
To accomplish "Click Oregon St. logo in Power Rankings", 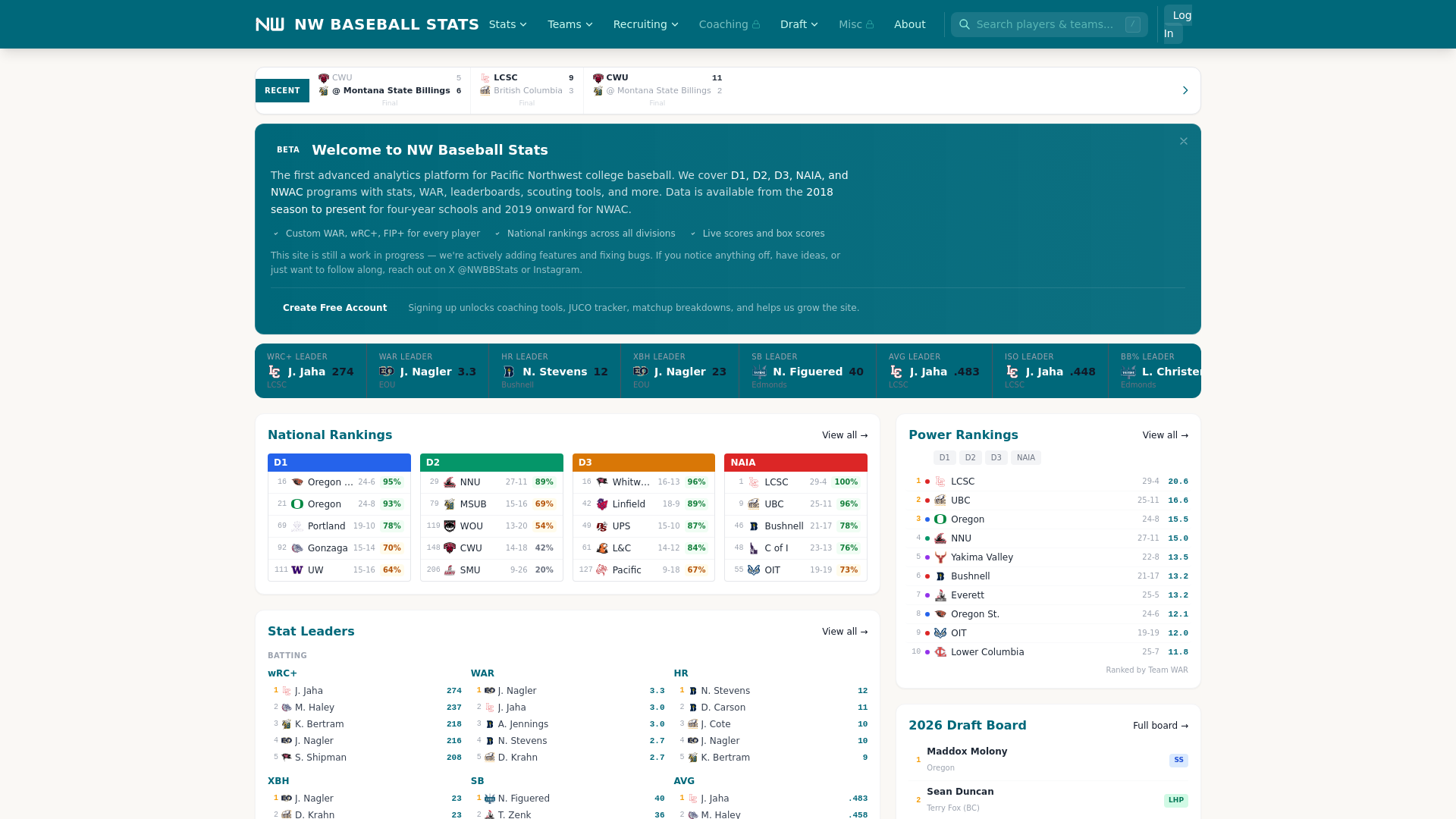I will pos(940,614).
